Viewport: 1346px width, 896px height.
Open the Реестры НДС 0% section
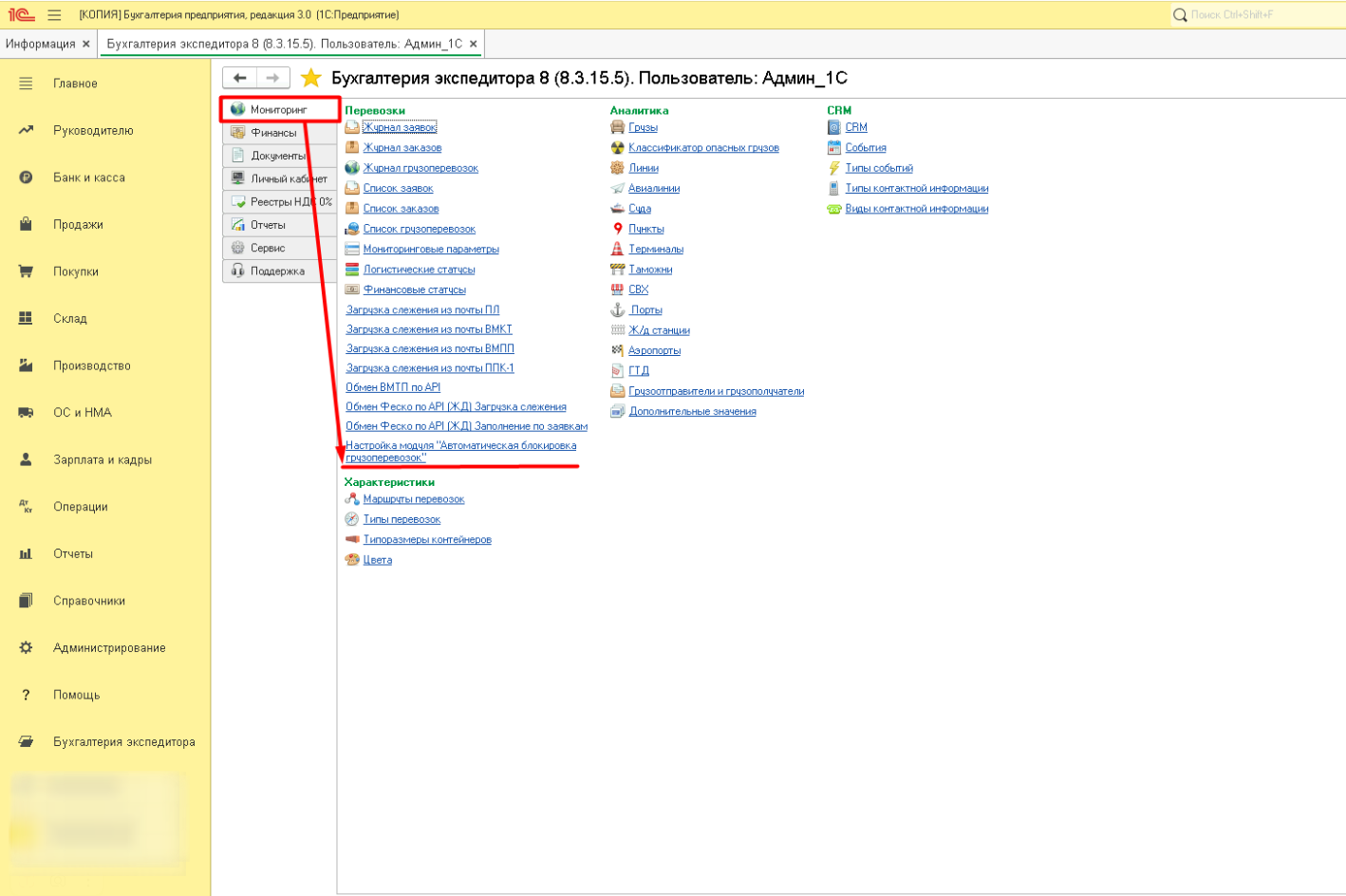pos(290,202)
